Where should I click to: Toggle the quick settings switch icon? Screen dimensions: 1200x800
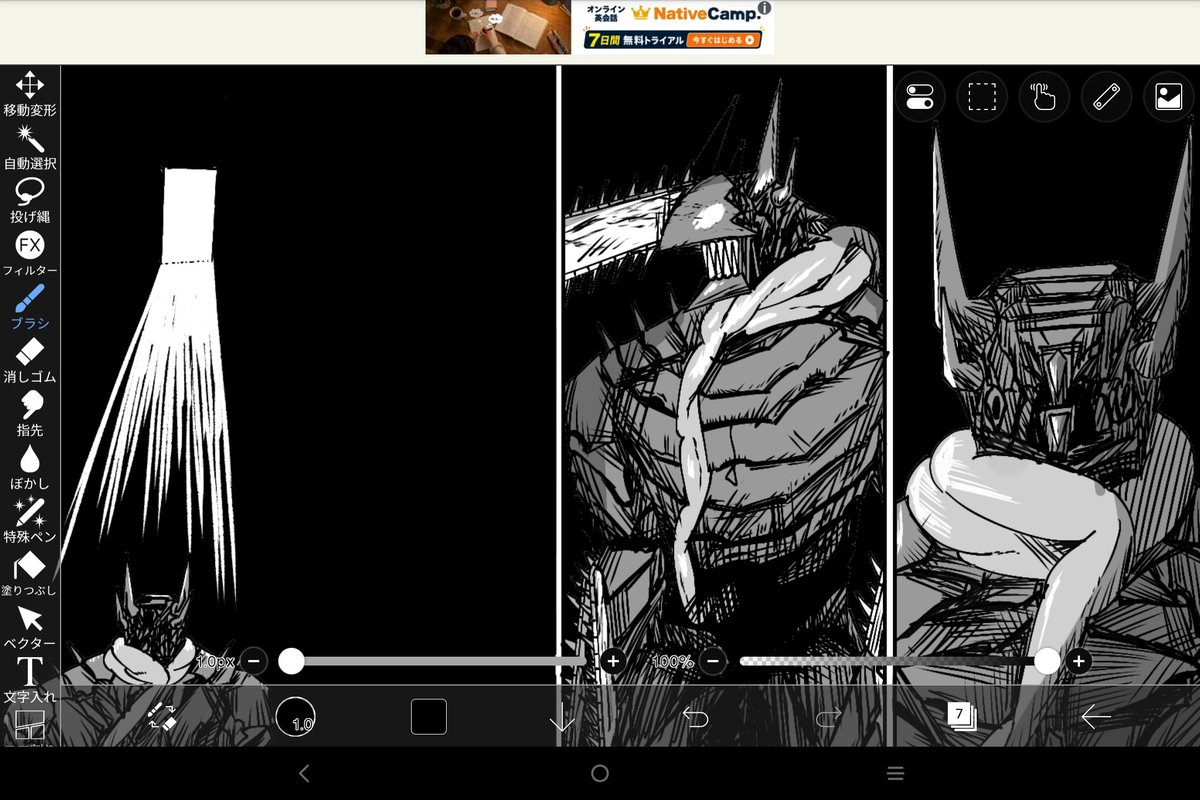[x=920, y=97]
